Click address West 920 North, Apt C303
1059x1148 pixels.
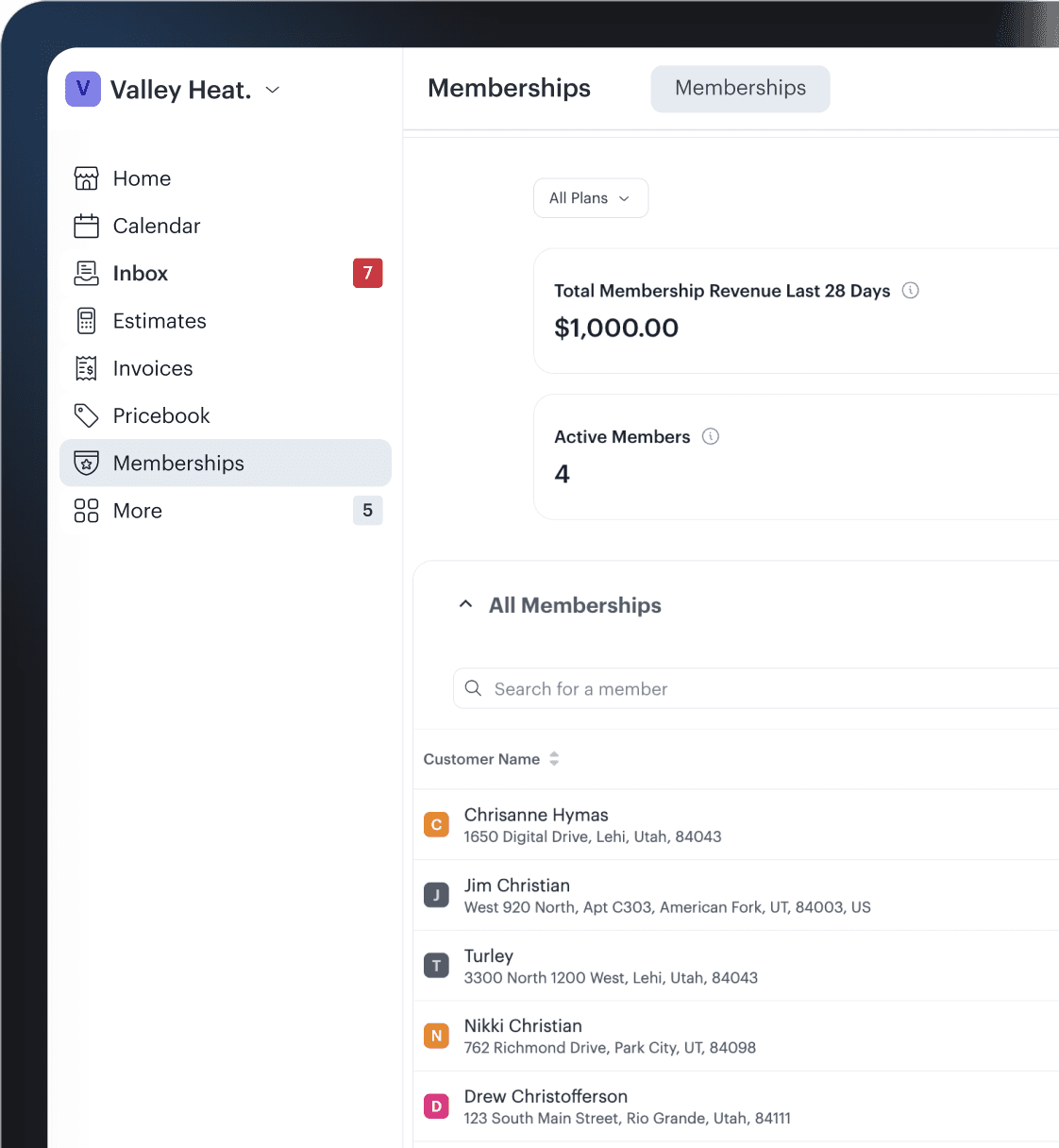(667, 907)
